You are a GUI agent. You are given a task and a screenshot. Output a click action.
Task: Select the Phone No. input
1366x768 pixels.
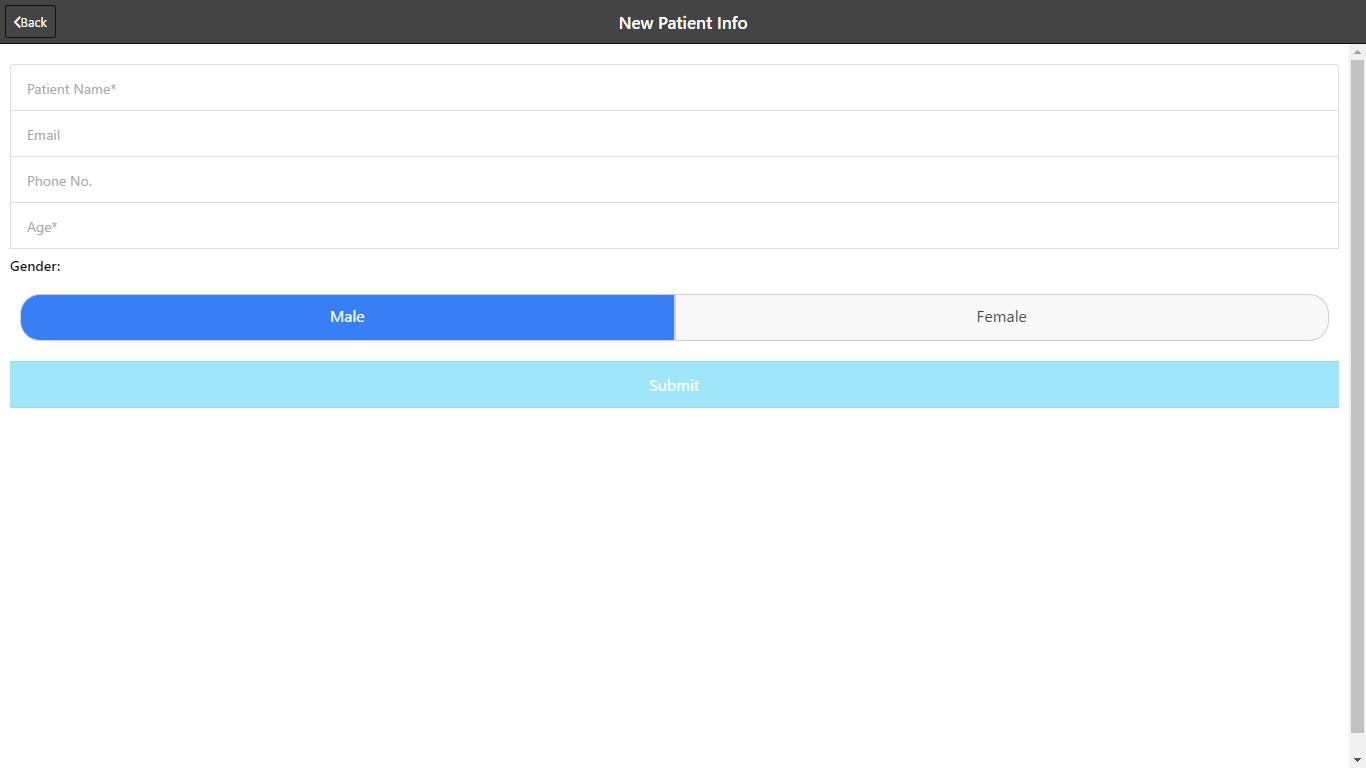tap(674, 181)
